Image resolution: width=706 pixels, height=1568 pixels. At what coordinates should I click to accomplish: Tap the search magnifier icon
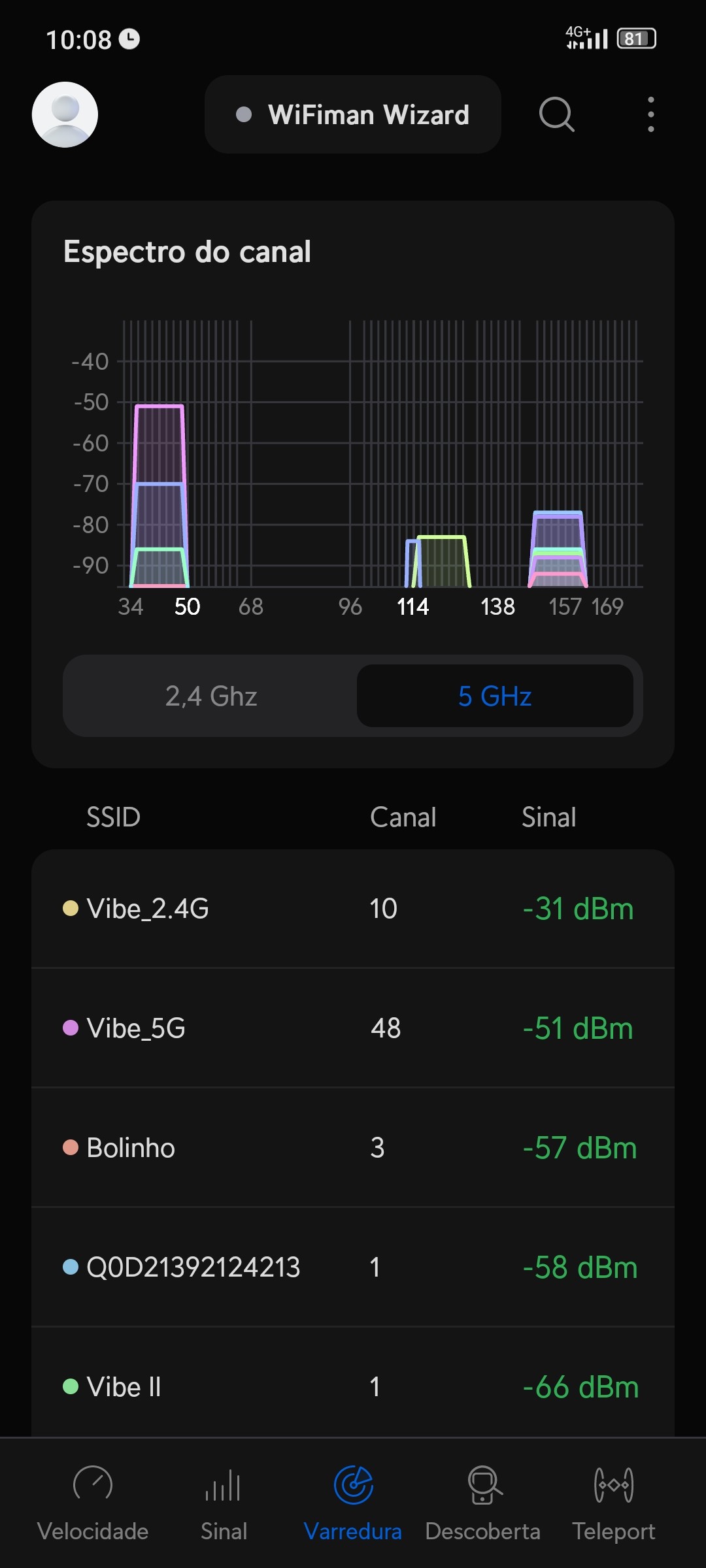[x=556, y=114]
